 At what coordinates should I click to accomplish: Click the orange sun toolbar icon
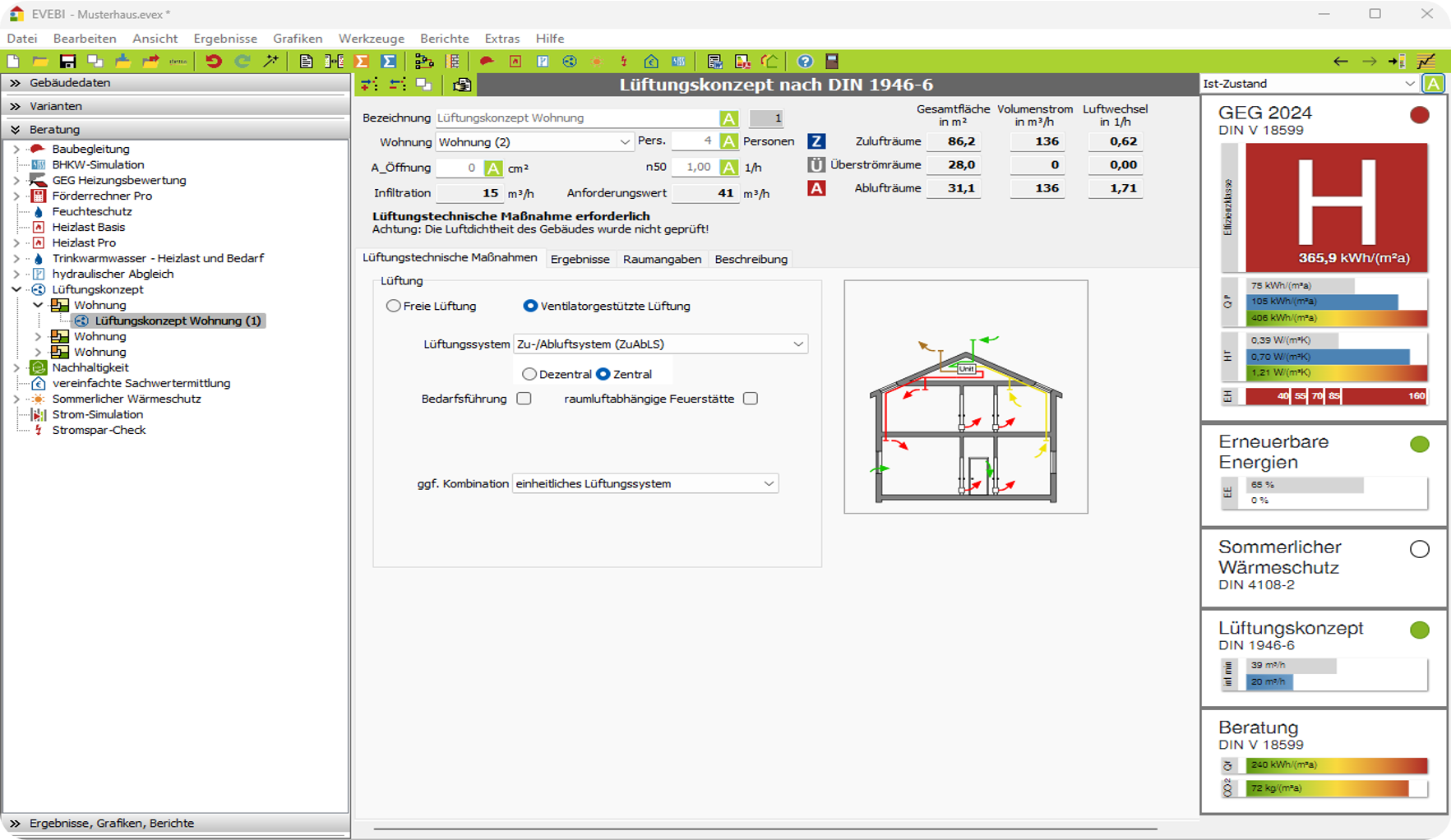point(597,62)
